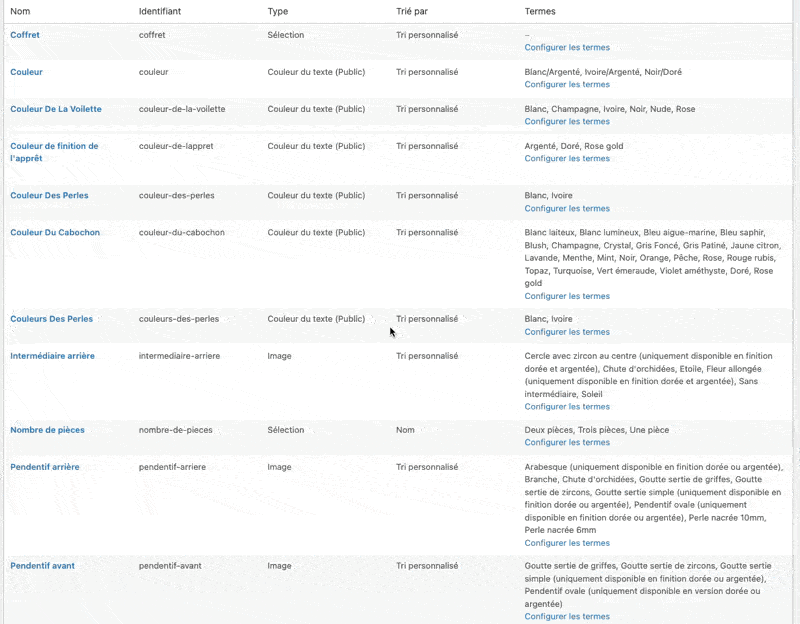800x624 pixels.
Task: Select the Termes column header
Action: pyautogui.click(x=540, y=11)
